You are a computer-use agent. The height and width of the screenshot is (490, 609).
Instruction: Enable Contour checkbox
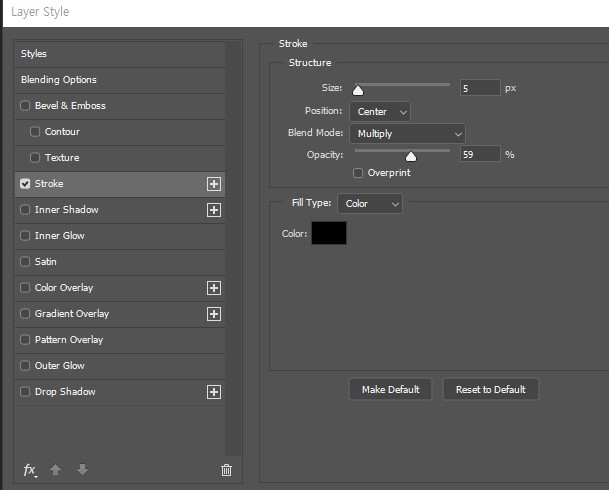click(35, 132)
